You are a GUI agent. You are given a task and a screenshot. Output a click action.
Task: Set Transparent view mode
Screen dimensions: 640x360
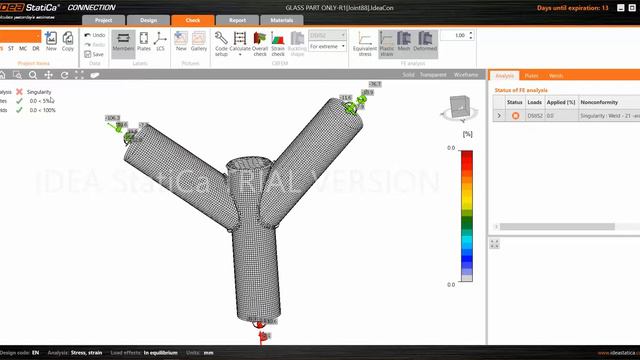tap(433, 75)
